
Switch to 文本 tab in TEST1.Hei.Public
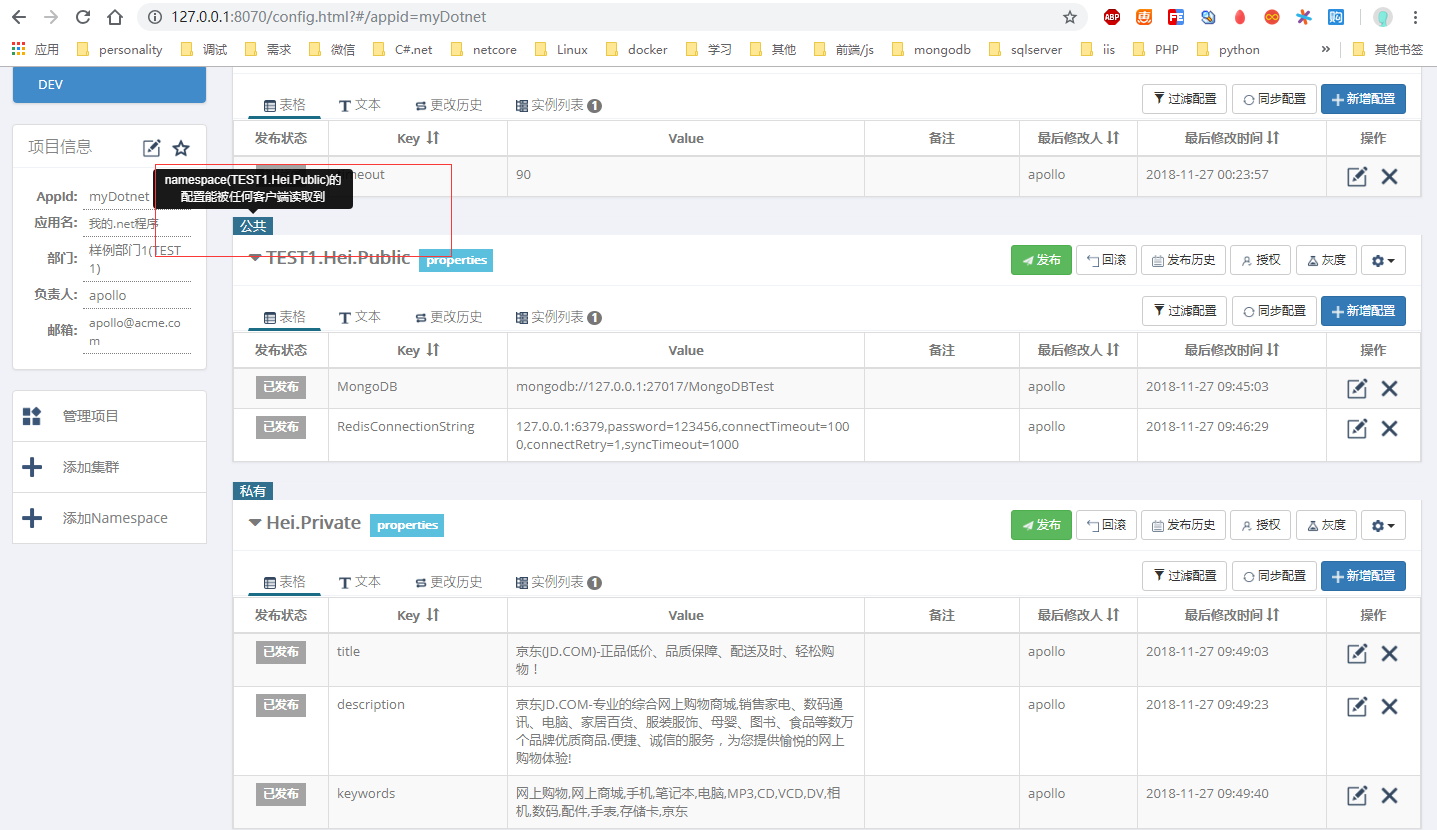coord(360,317)
